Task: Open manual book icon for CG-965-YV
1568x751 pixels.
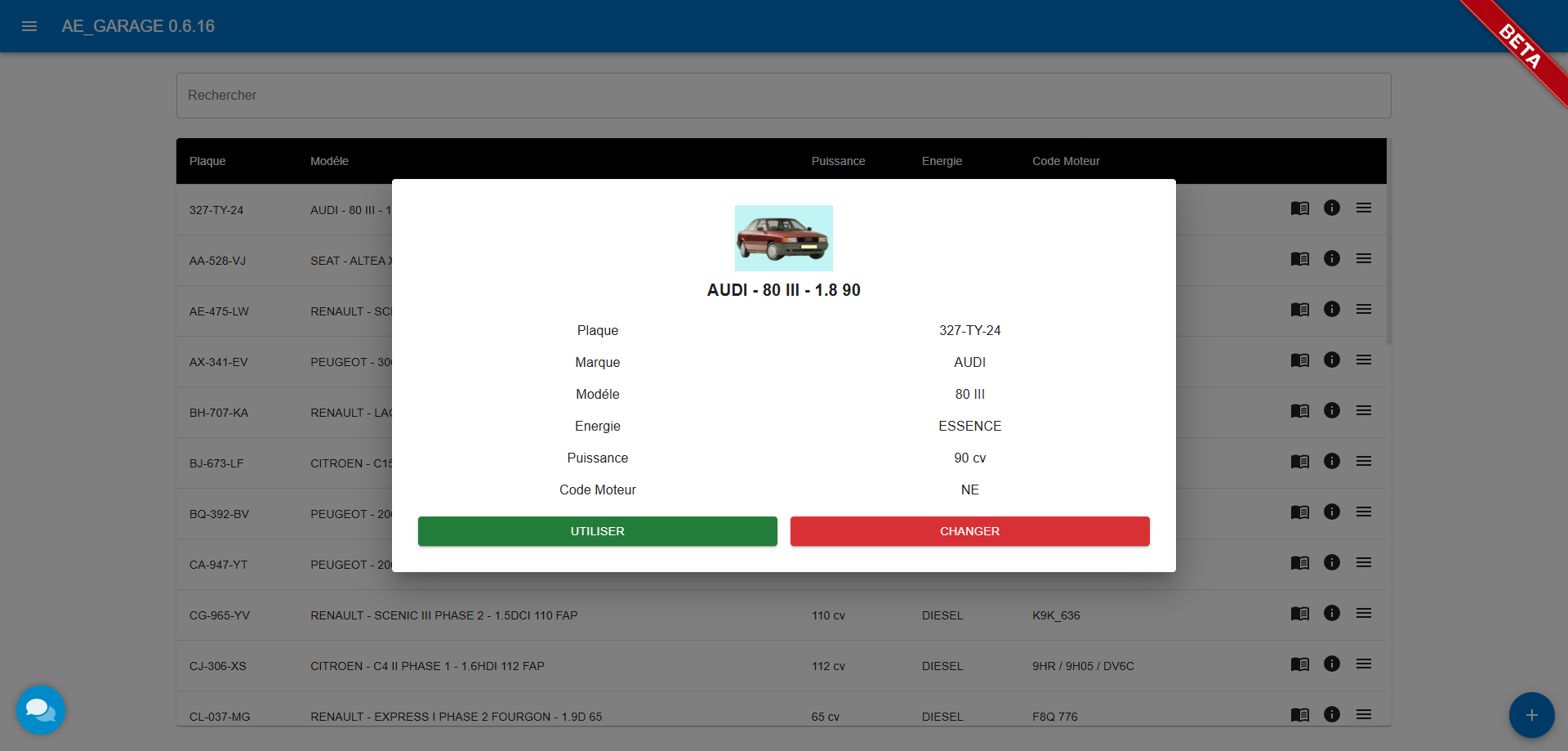Action: point(1300,614)
